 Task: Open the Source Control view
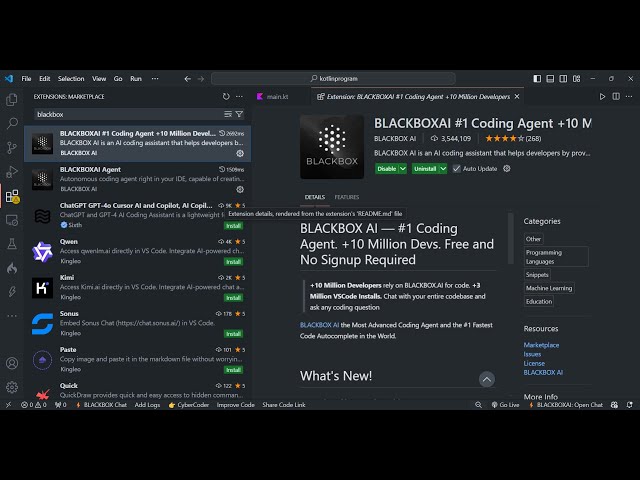tap(12, 148)
